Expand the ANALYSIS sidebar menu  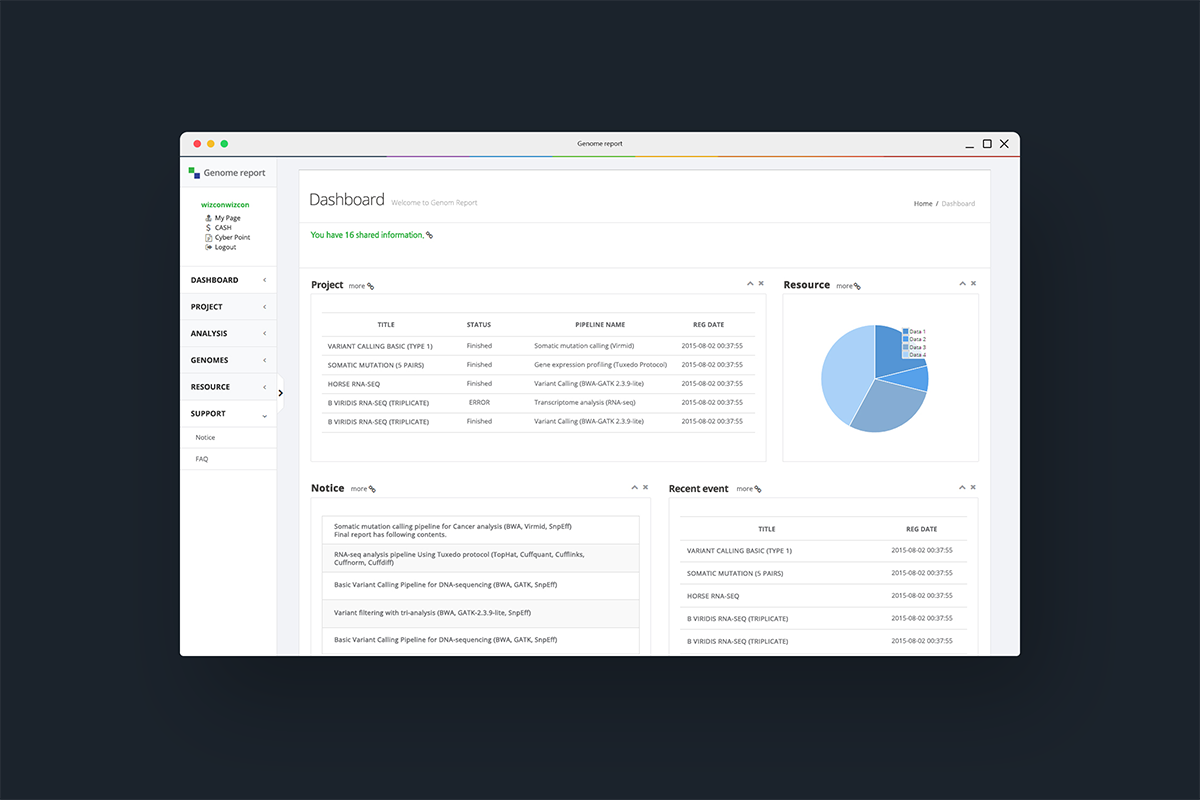click(228, 333)
